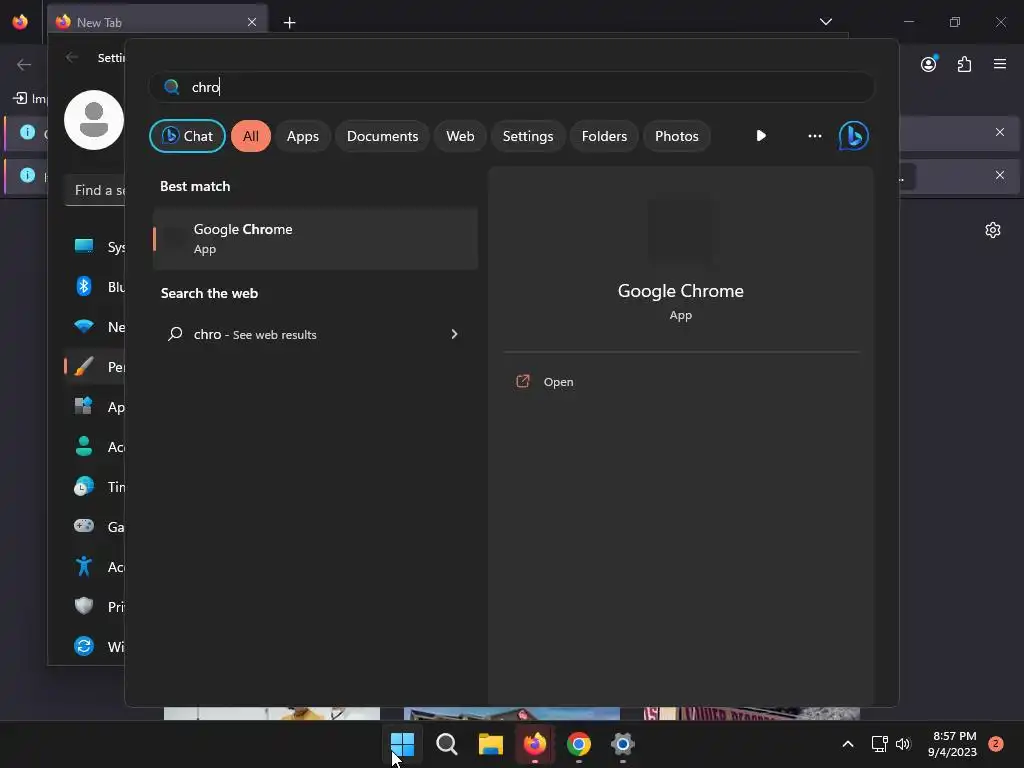Open a new Firefox tab

(x=290, y=23)
